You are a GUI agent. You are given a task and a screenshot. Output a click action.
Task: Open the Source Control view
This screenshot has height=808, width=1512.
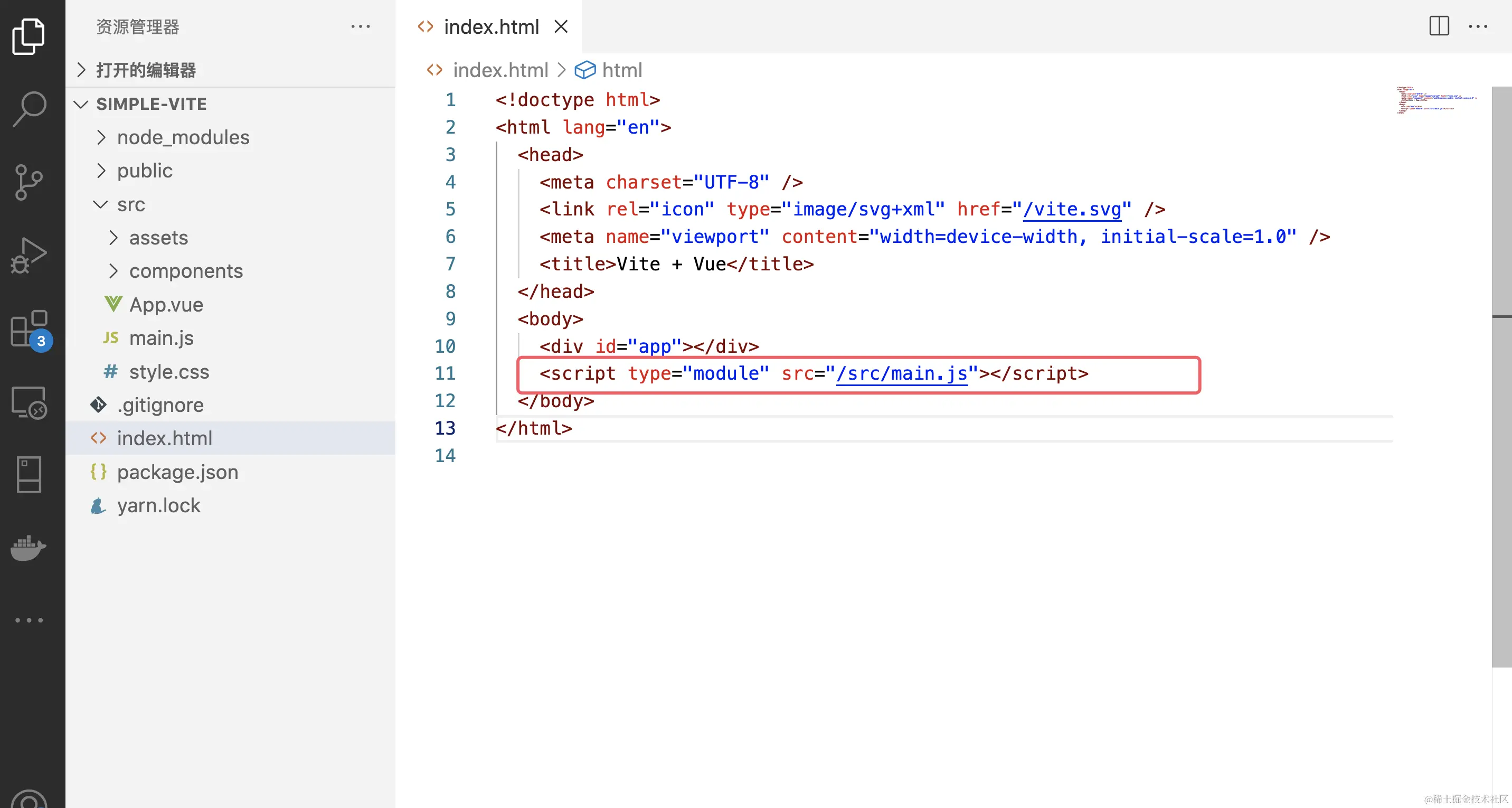28,182
